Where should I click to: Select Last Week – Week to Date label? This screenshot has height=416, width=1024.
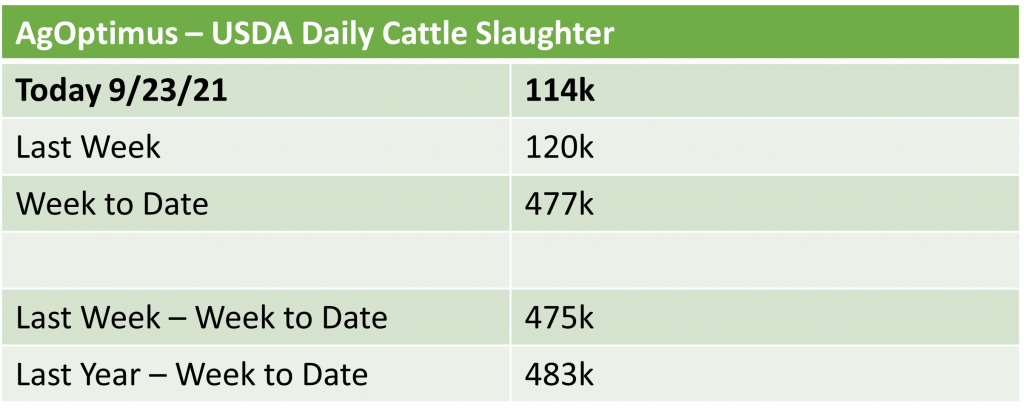(202, 318)
